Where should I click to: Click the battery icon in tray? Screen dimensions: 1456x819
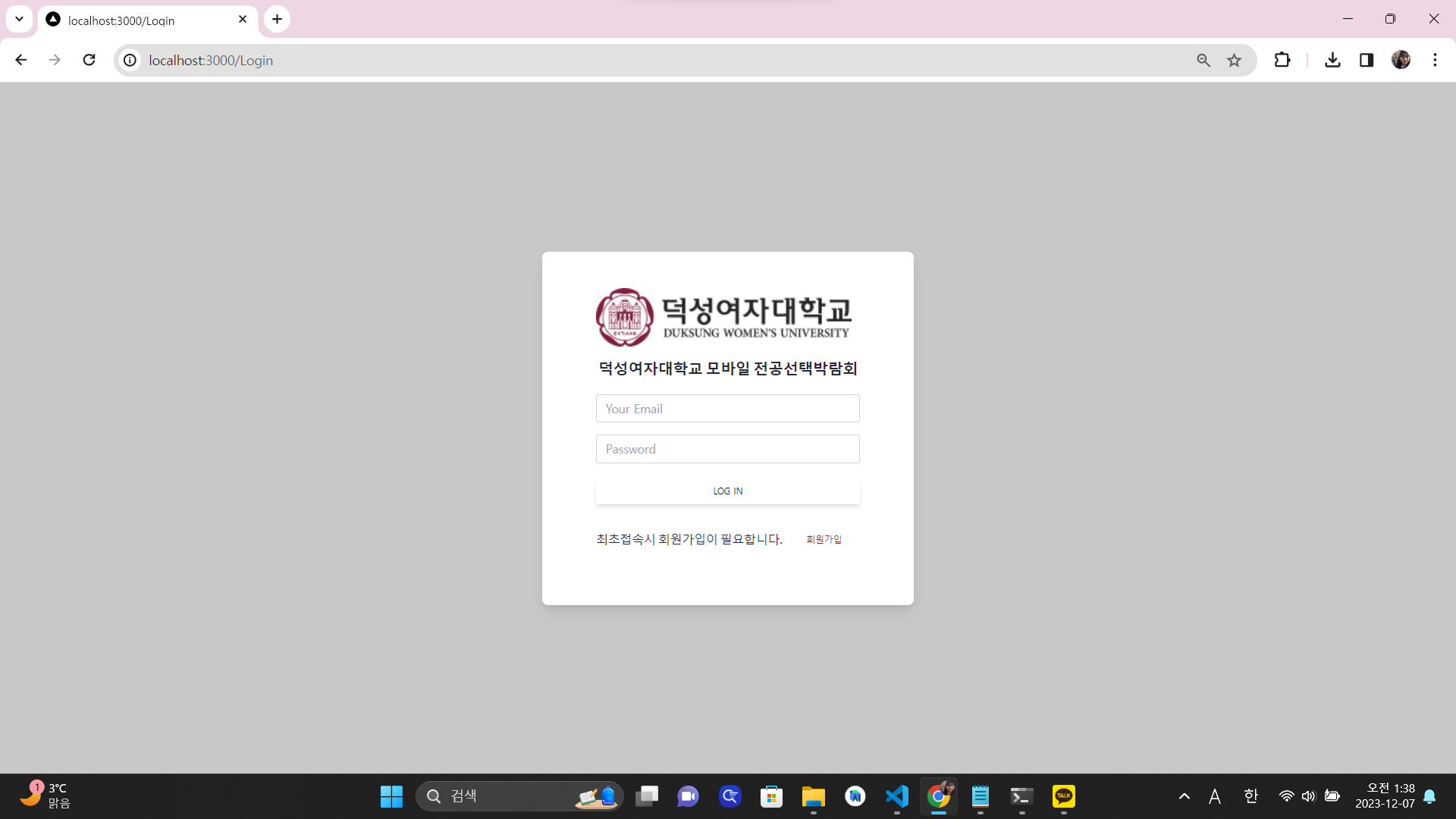pyautogui.click(x=1332, y=796)
